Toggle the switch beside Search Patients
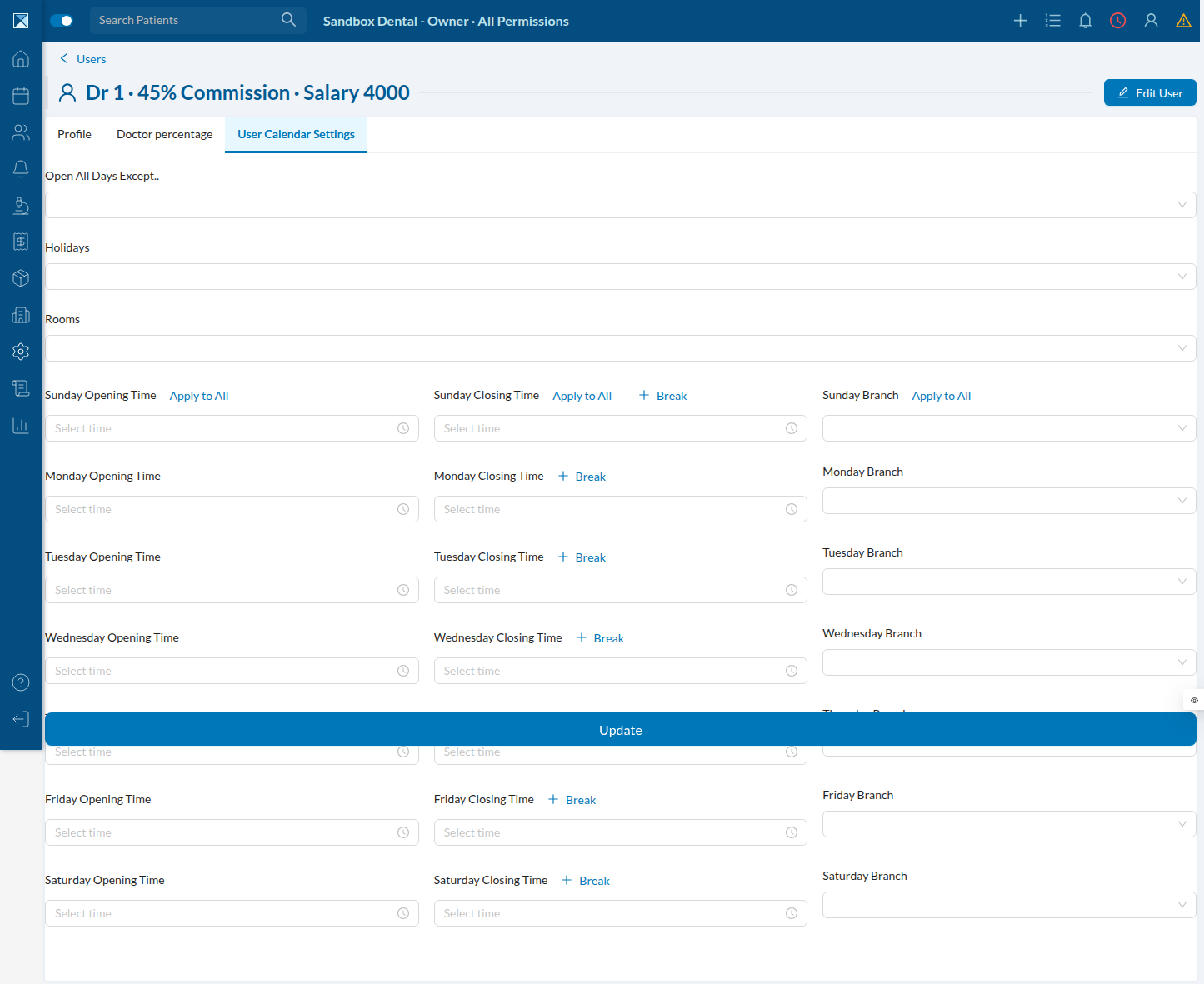 tap(62, 21)
